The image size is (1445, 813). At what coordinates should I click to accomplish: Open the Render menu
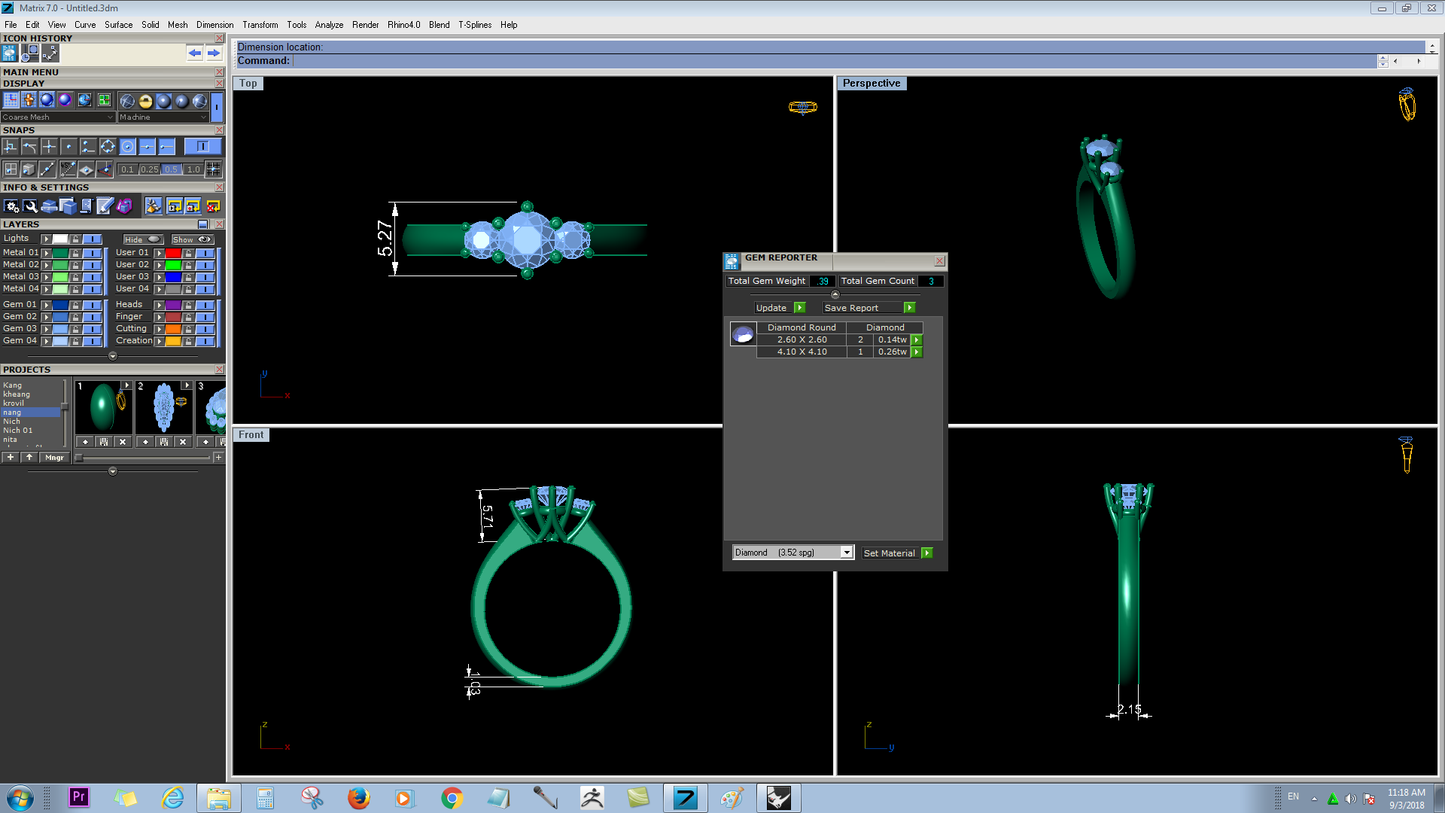coord(365,25)
